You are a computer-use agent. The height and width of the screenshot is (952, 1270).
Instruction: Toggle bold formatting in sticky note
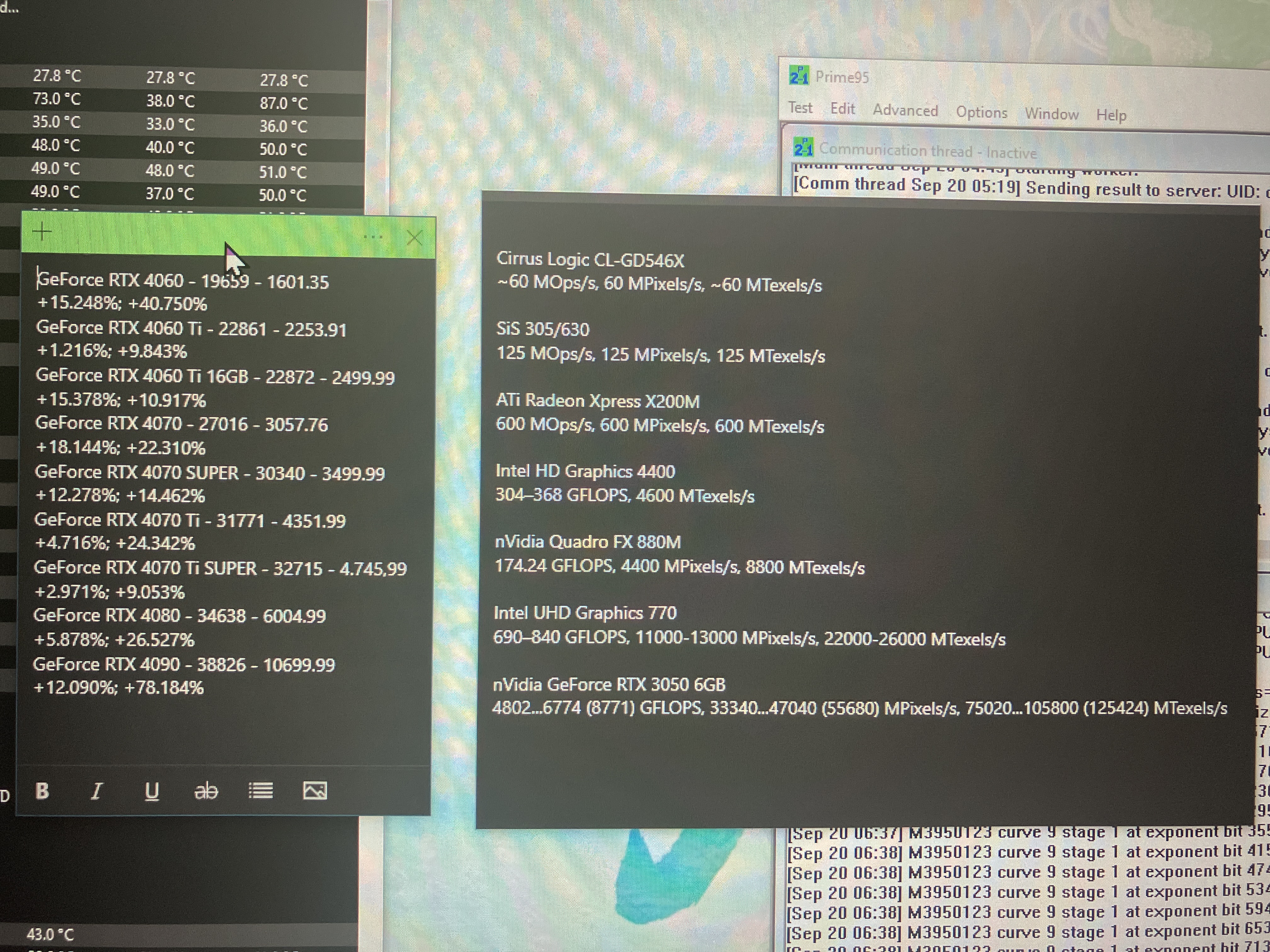(42, 790)
